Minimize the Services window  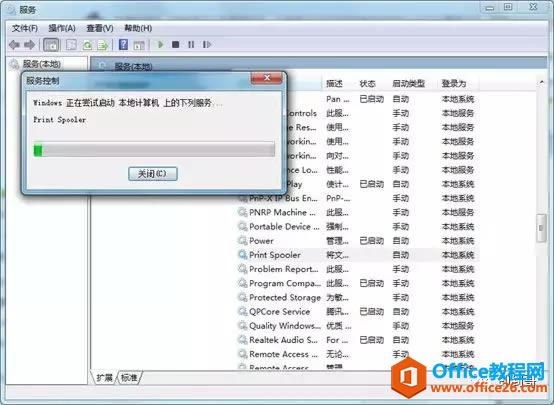[x=490, y=7]
